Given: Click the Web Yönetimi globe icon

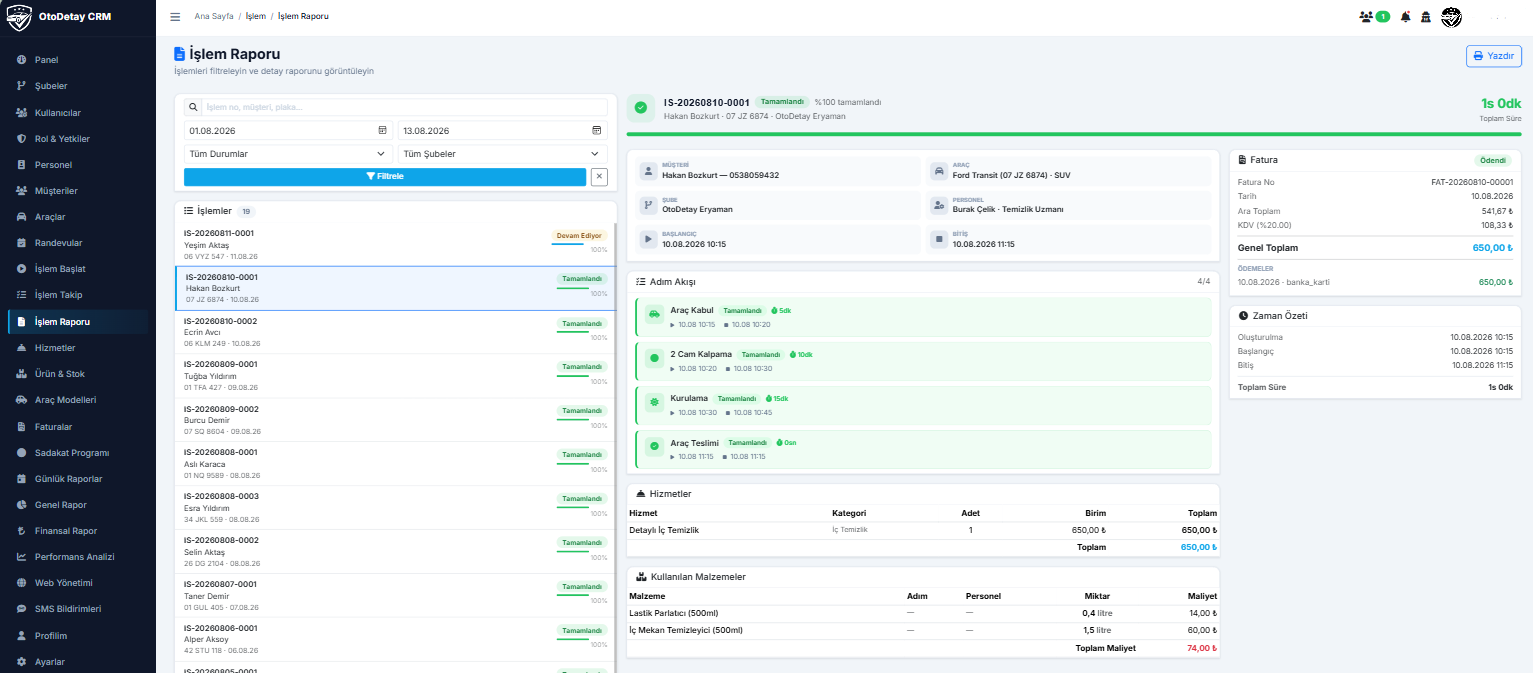Looking at the screenshot, I should 22,583.
